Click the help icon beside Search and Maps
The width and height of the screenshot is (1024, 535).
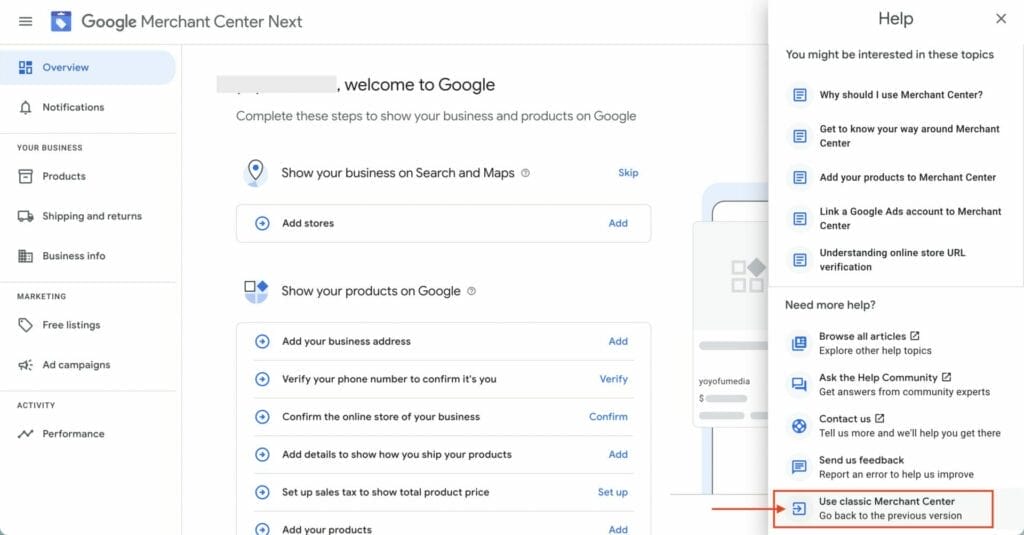(526, 173)
